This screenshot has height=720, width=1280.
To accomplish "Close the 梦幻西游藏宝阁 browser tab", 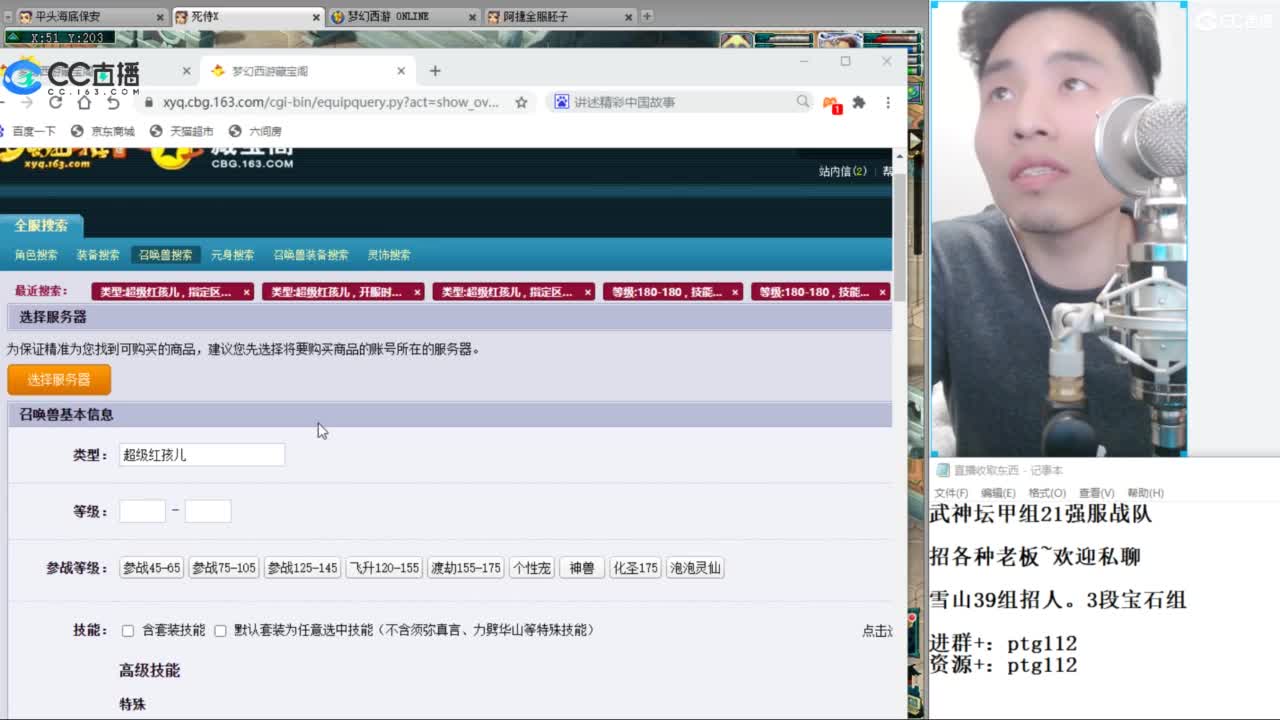I will (401, 71).
